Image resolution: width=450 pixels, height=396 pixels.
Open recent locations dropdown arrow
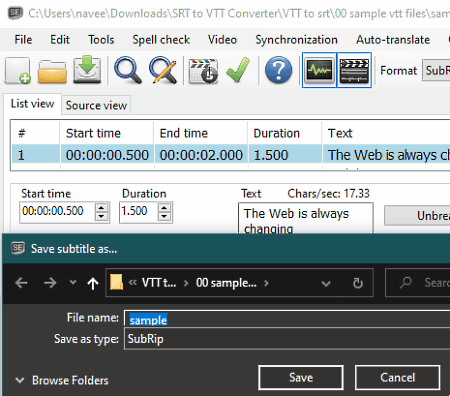coord(73,283)
